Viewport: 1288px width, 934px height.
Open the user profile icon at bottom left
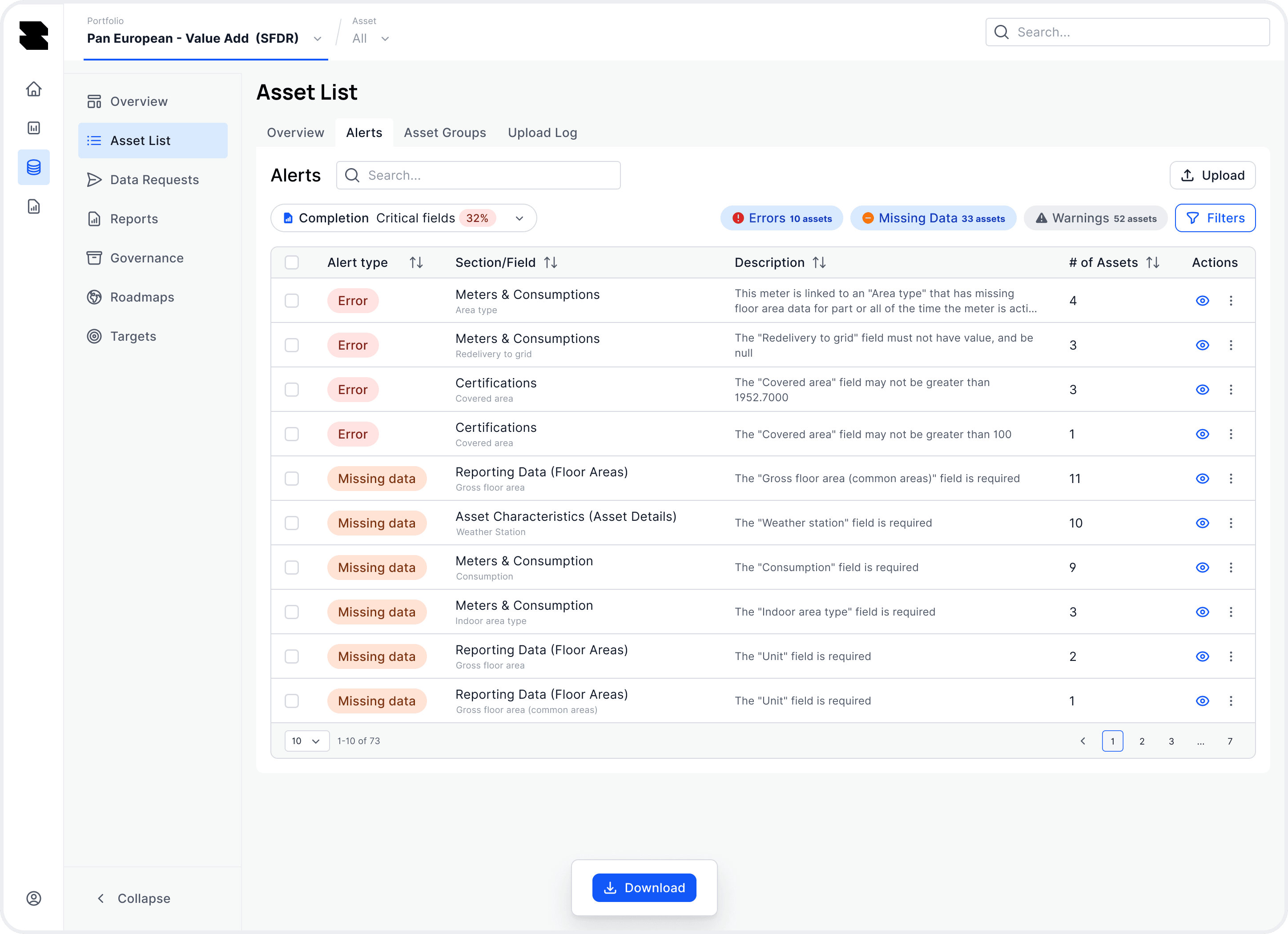(33, 898)
